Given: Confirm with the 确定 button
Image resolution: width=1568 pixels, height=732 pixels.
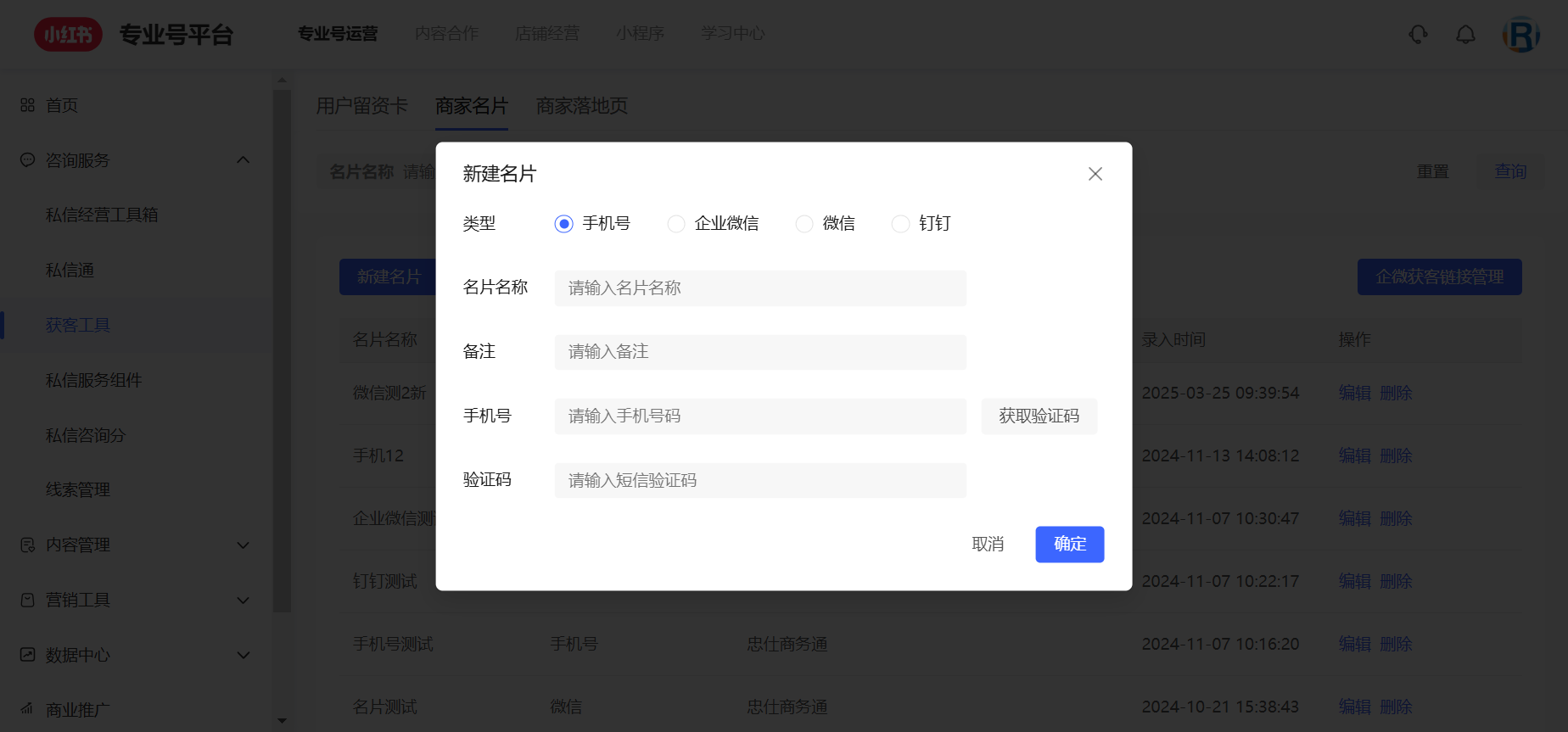Looking at the screenshot, I should point(1069,545).
